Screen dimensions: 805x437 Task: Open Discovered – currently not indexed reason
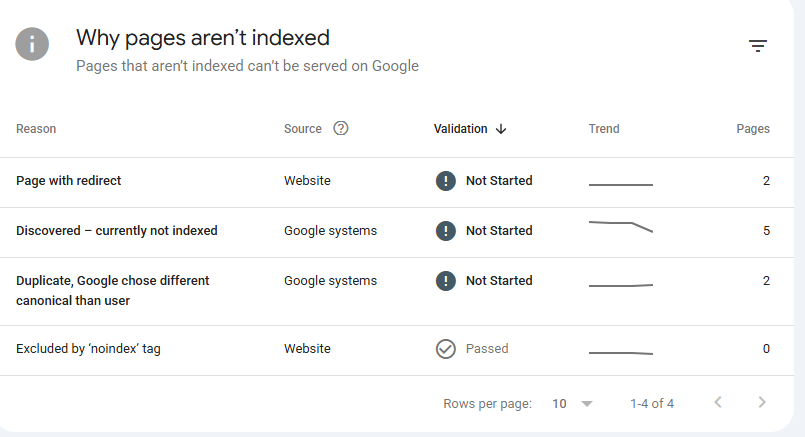coord(117,231)
